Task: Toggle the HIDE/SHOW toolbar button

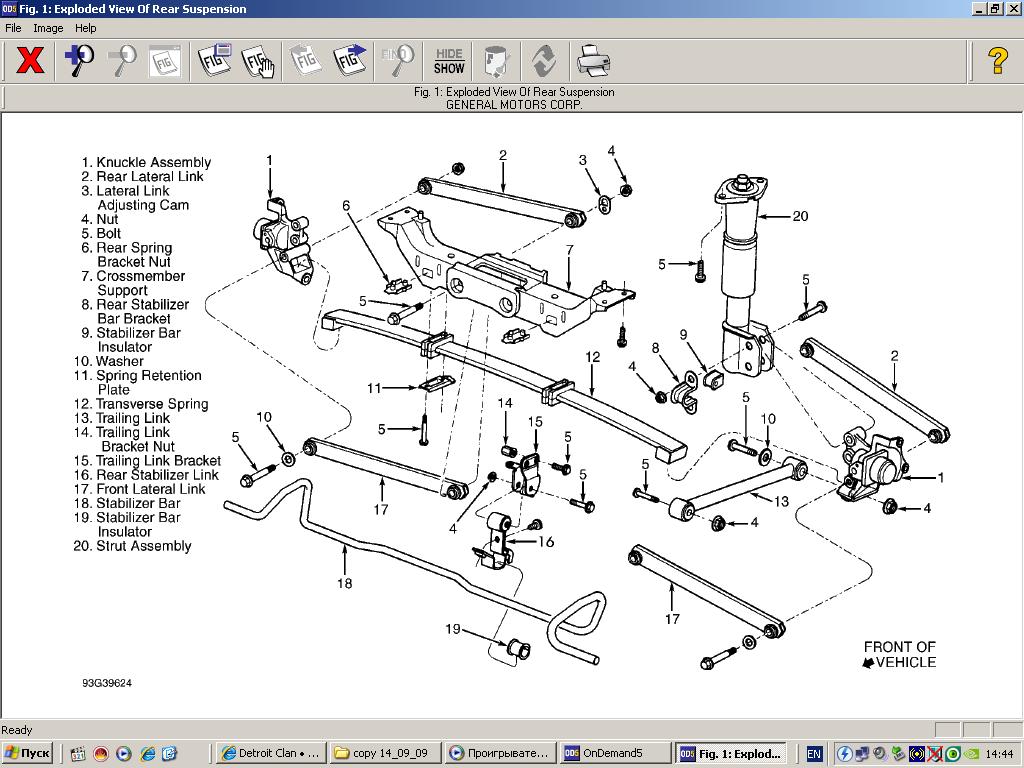Action: pos(449,61)
